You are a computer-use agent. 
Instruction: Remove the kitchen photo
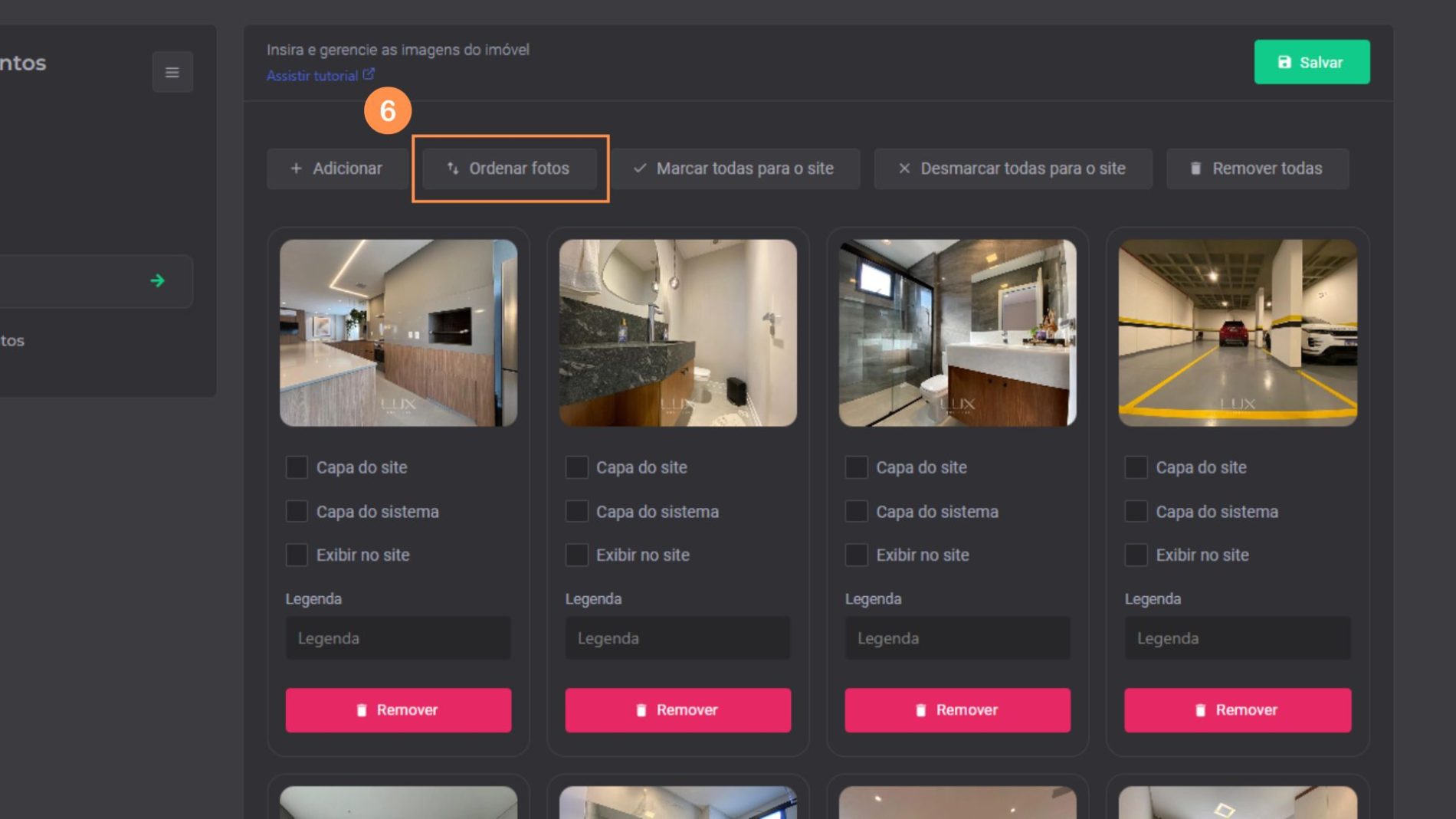point(398,710)
